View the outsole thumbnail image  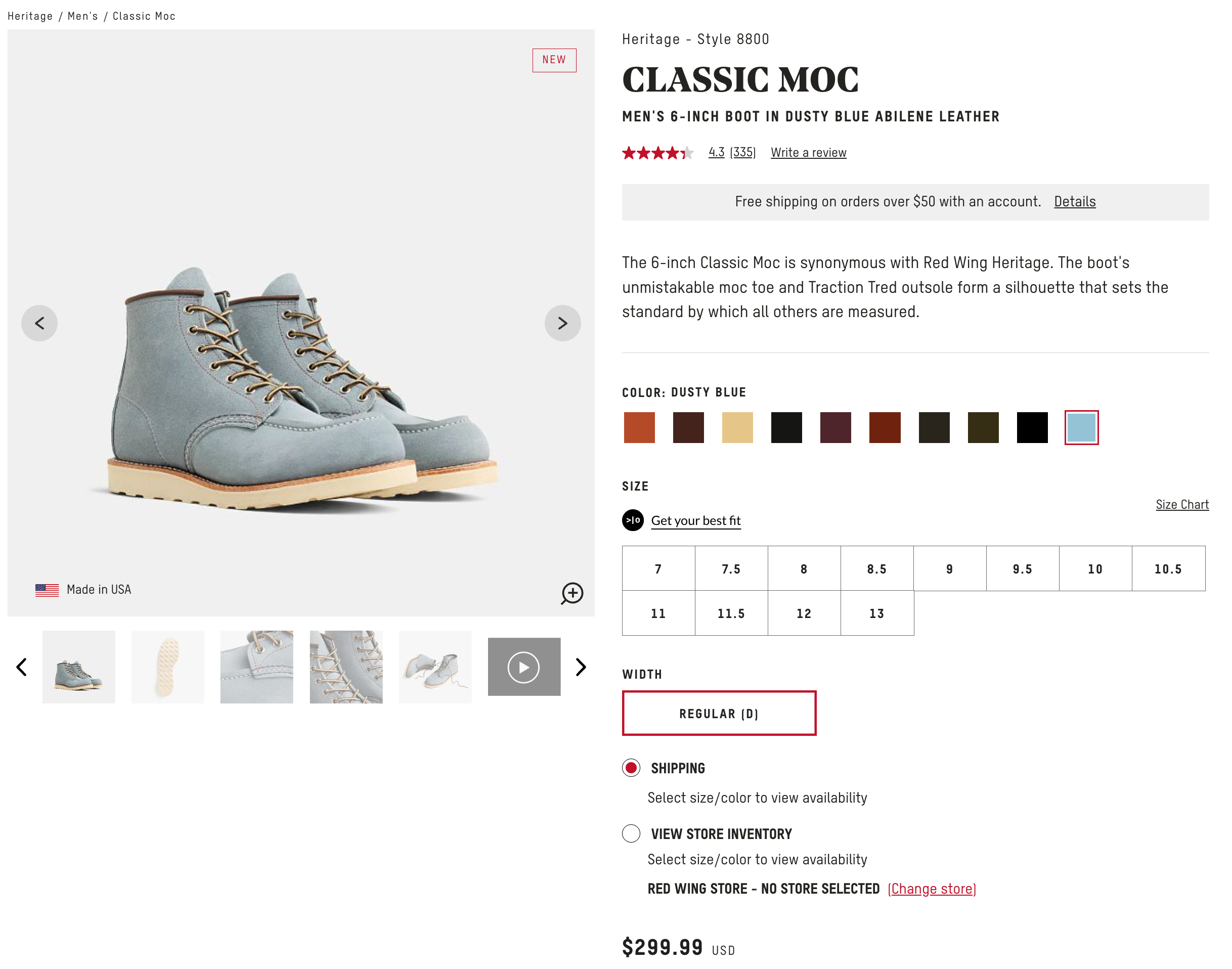pos(167,667)
